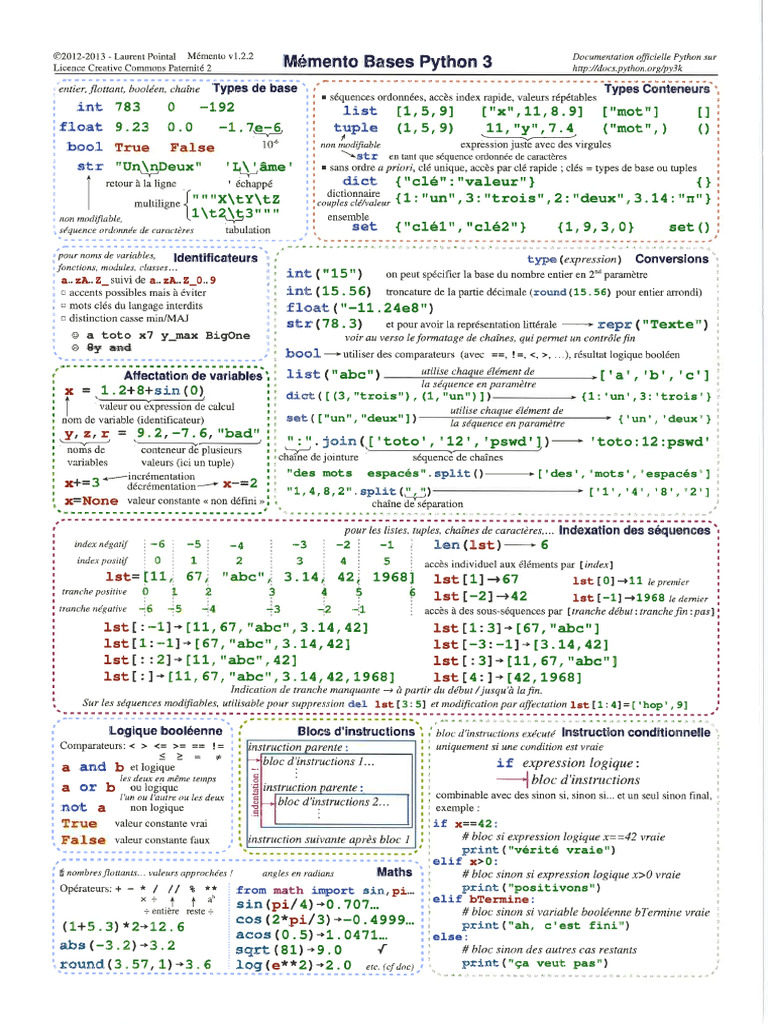The height and width of the screenshot is (1024, 768).
Task: Click the list("abc") conversion example
Action: pyautogui.click(x=333, y=374)
